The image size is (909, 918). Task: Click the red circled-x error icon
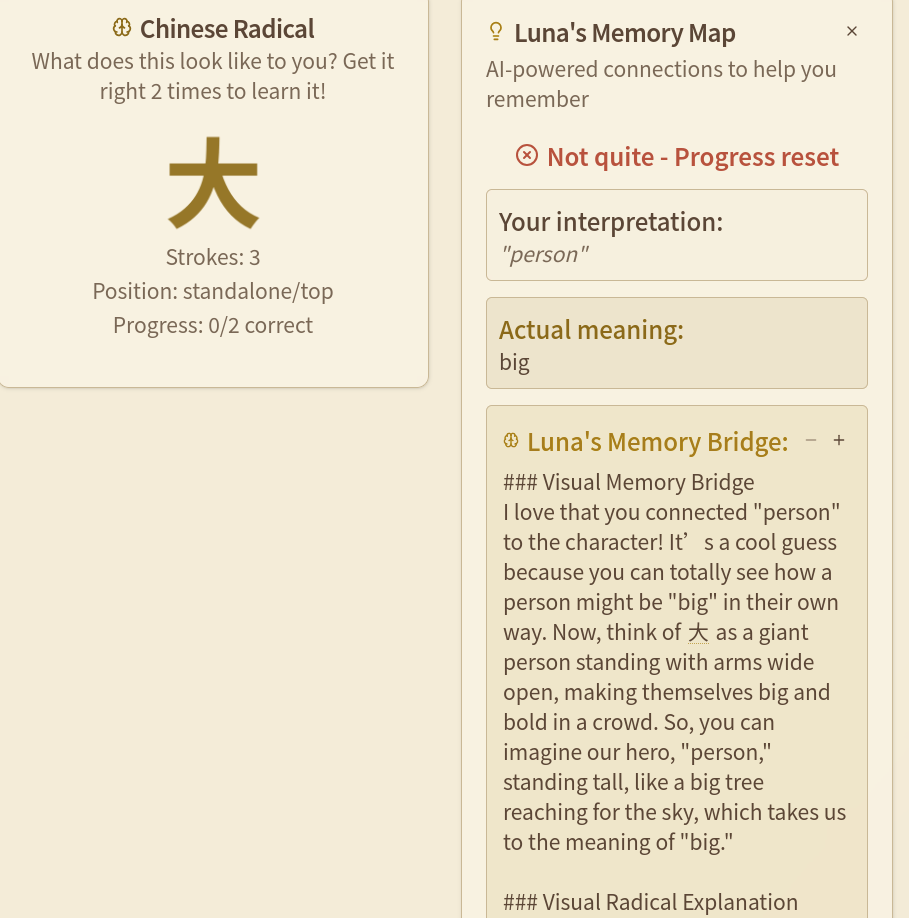pos(527,155)
